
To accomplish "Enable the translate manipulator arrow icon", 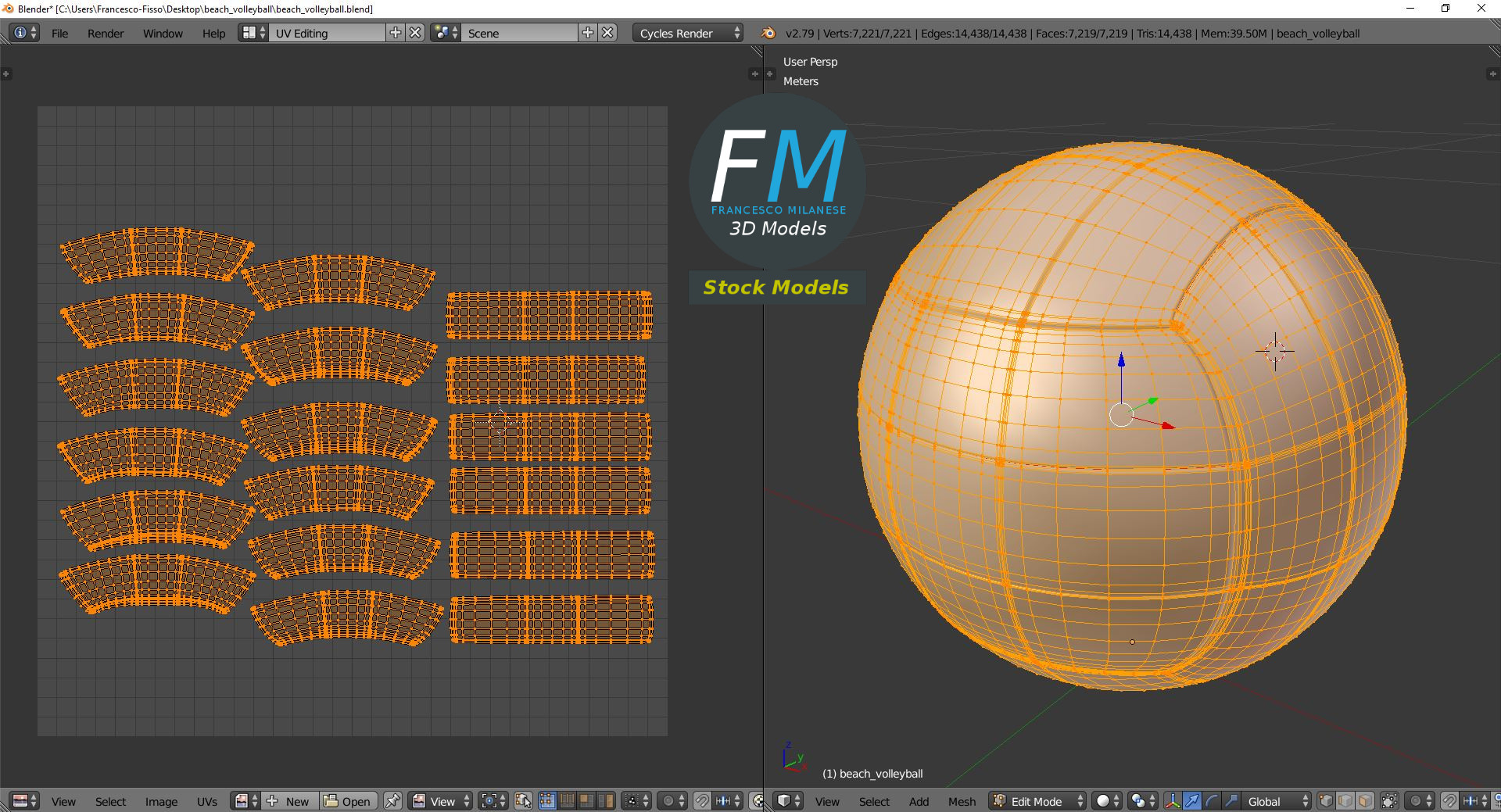I will (1191, 801).
